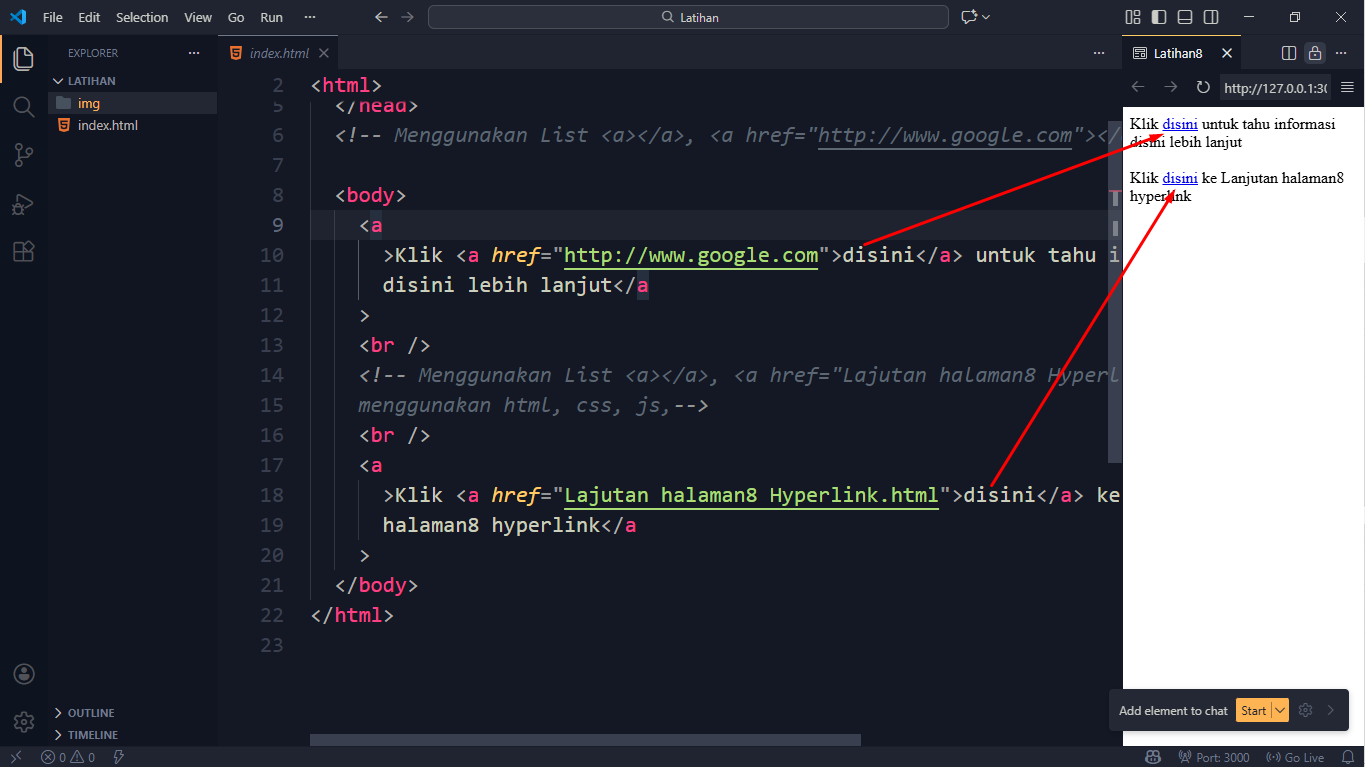Click Go Live in the status bar
This screenshot has height=767, width=1365.
pyautogui.click(x=1295, y=757)
